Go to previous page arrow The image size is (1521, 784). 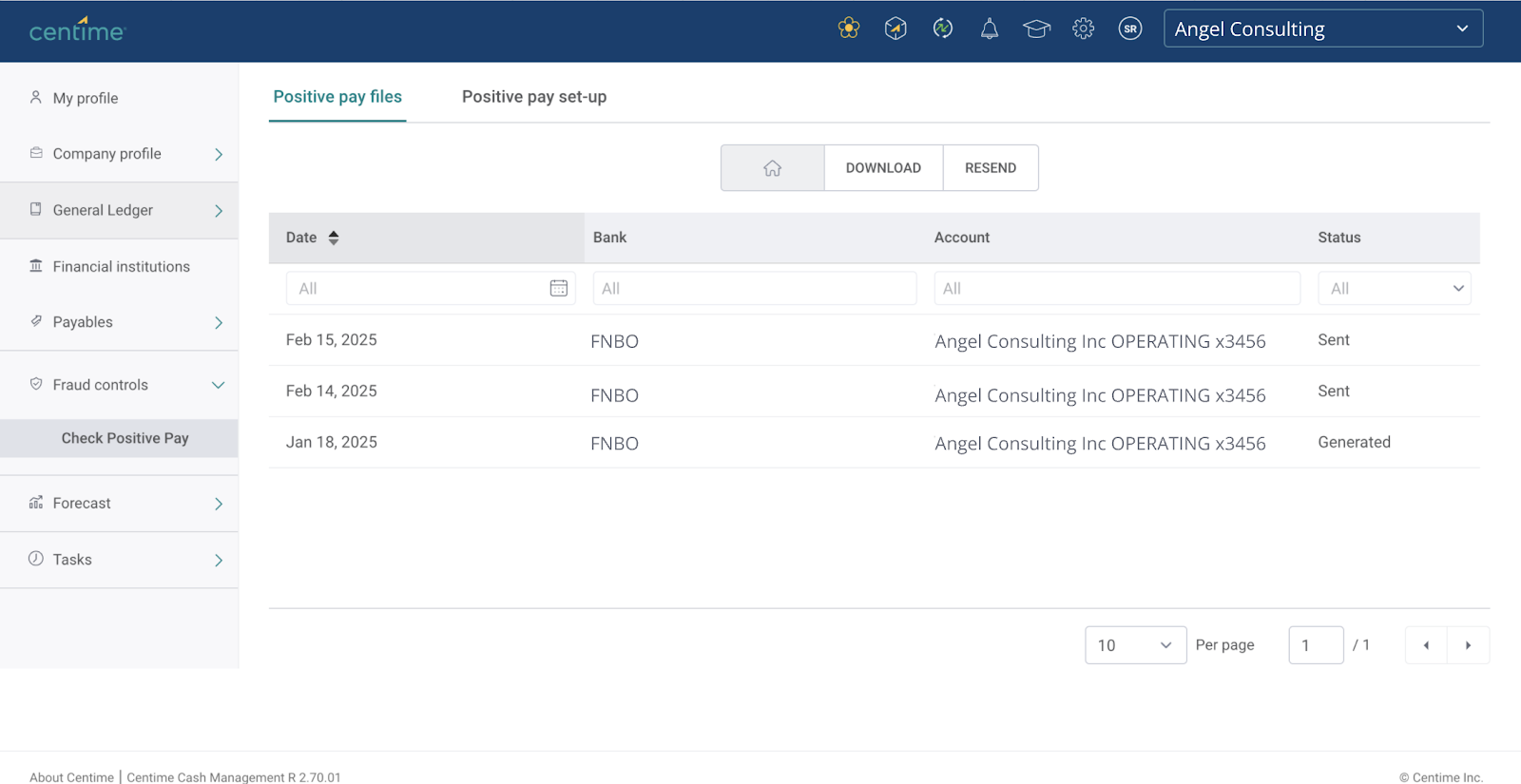[1426, 645]
